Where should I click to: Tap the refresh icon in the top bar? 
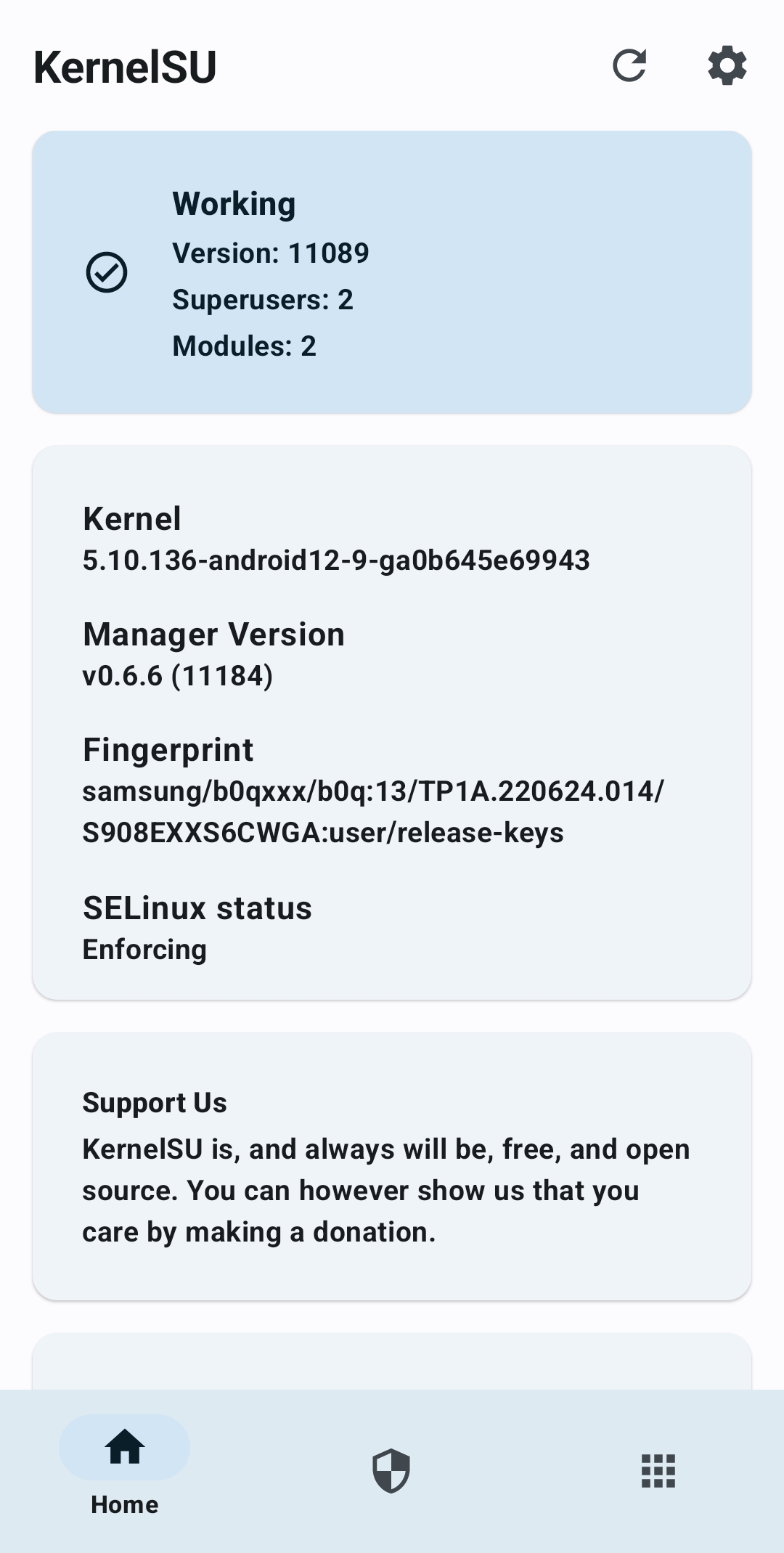pyautogui.click(x=630, y=66)
